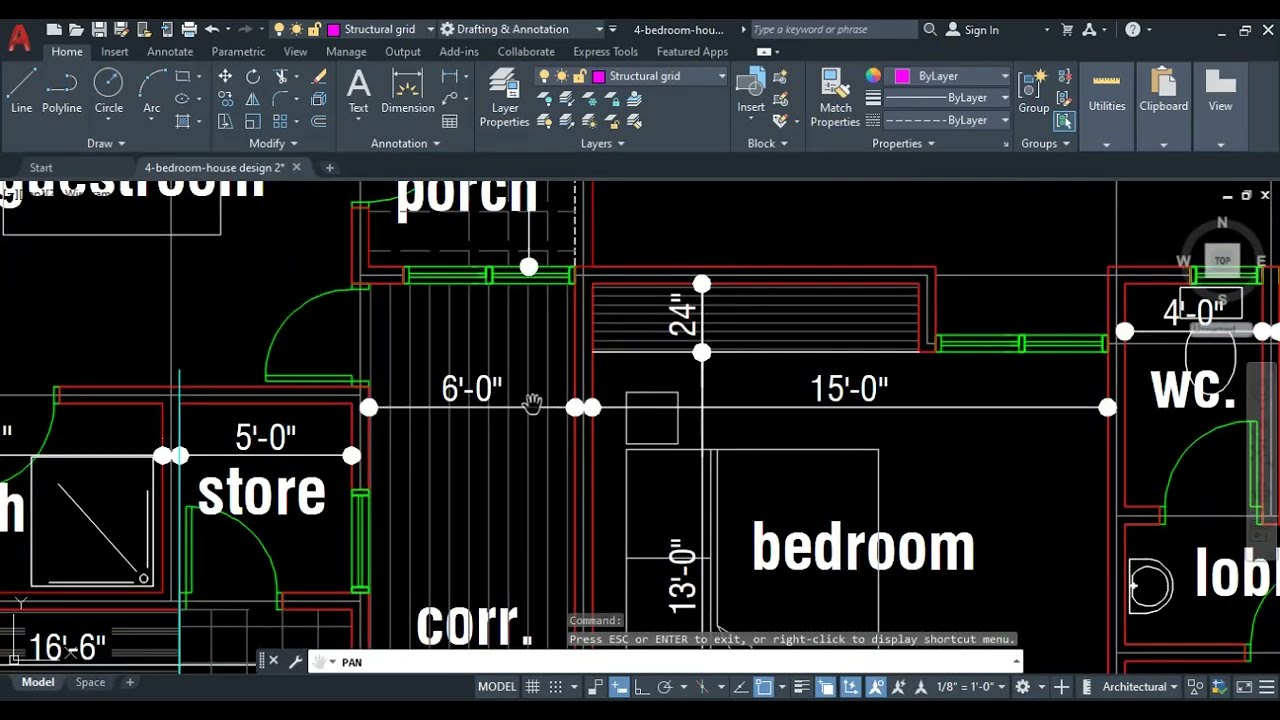Click the Move tool icon
Viewport: 1280px width, 720px height.
coord(225,76)
